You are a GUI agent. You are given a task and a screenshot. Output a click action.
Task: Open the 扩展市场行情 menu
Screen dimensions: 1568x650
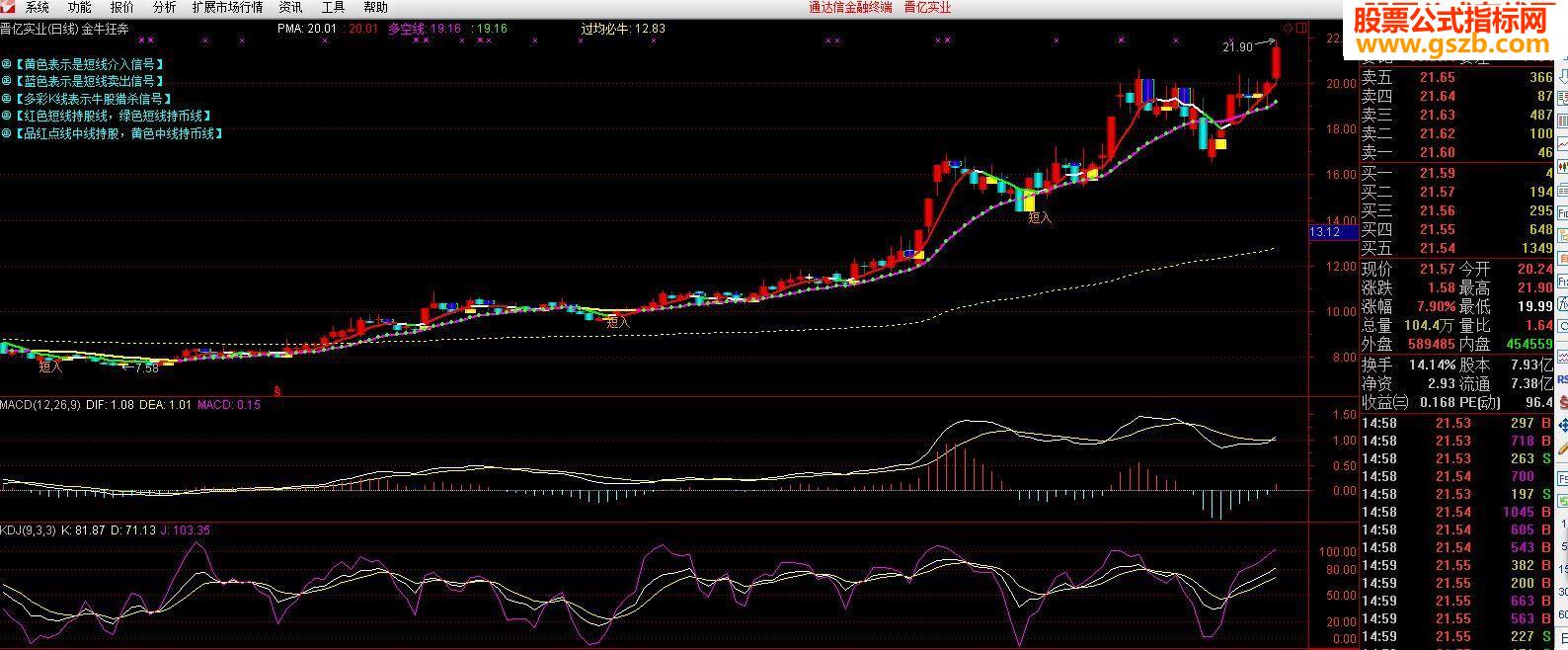coord(227,7)
